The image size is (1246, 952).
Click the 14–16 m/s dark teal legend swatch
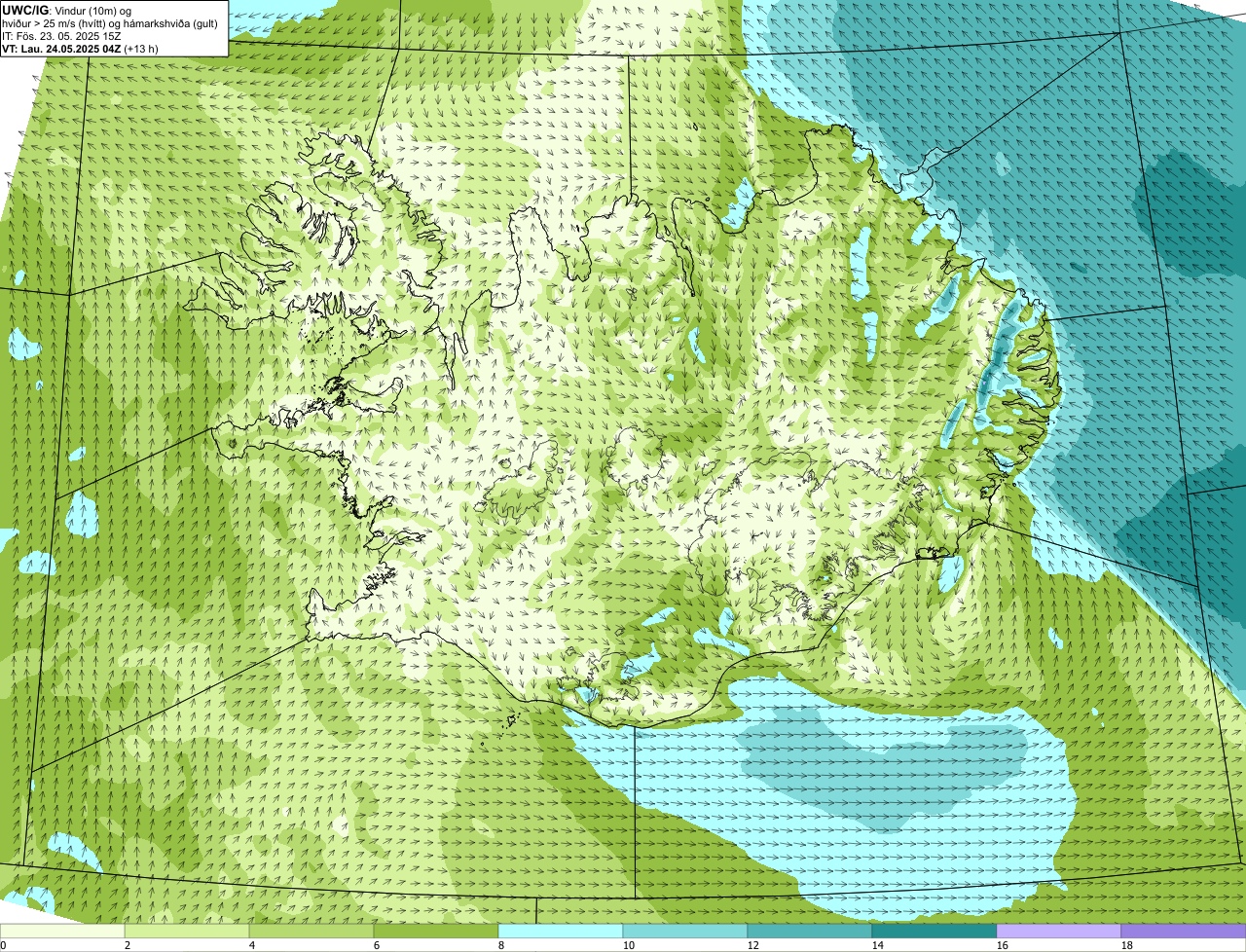pyautogui.click(x=934, y=932)
